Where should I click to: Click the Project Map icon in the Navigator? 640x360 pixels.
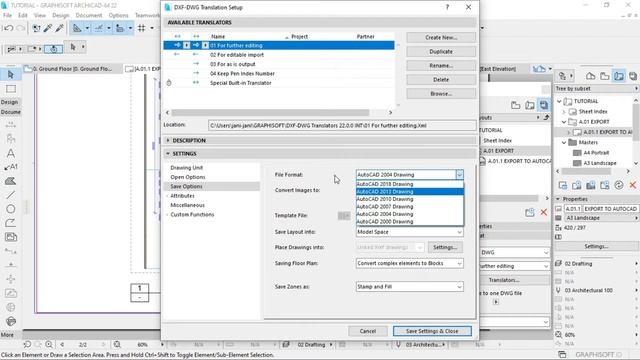[x=591, y=76]
